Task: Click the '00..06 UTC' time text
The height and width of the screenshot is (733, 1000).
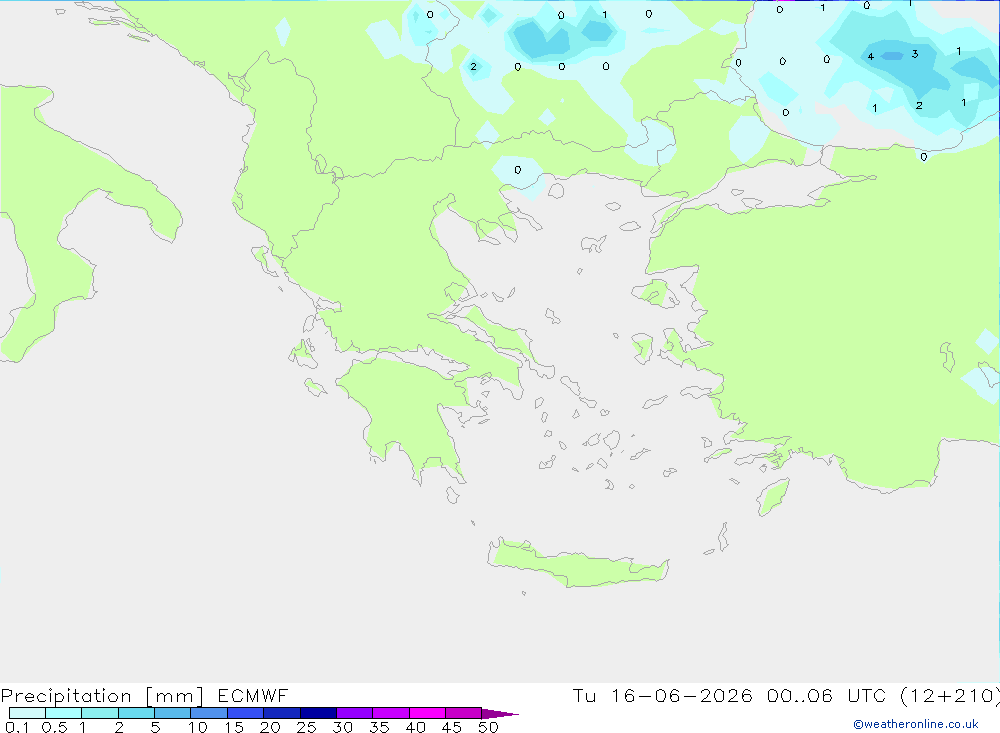Action: tap(827, 695)
